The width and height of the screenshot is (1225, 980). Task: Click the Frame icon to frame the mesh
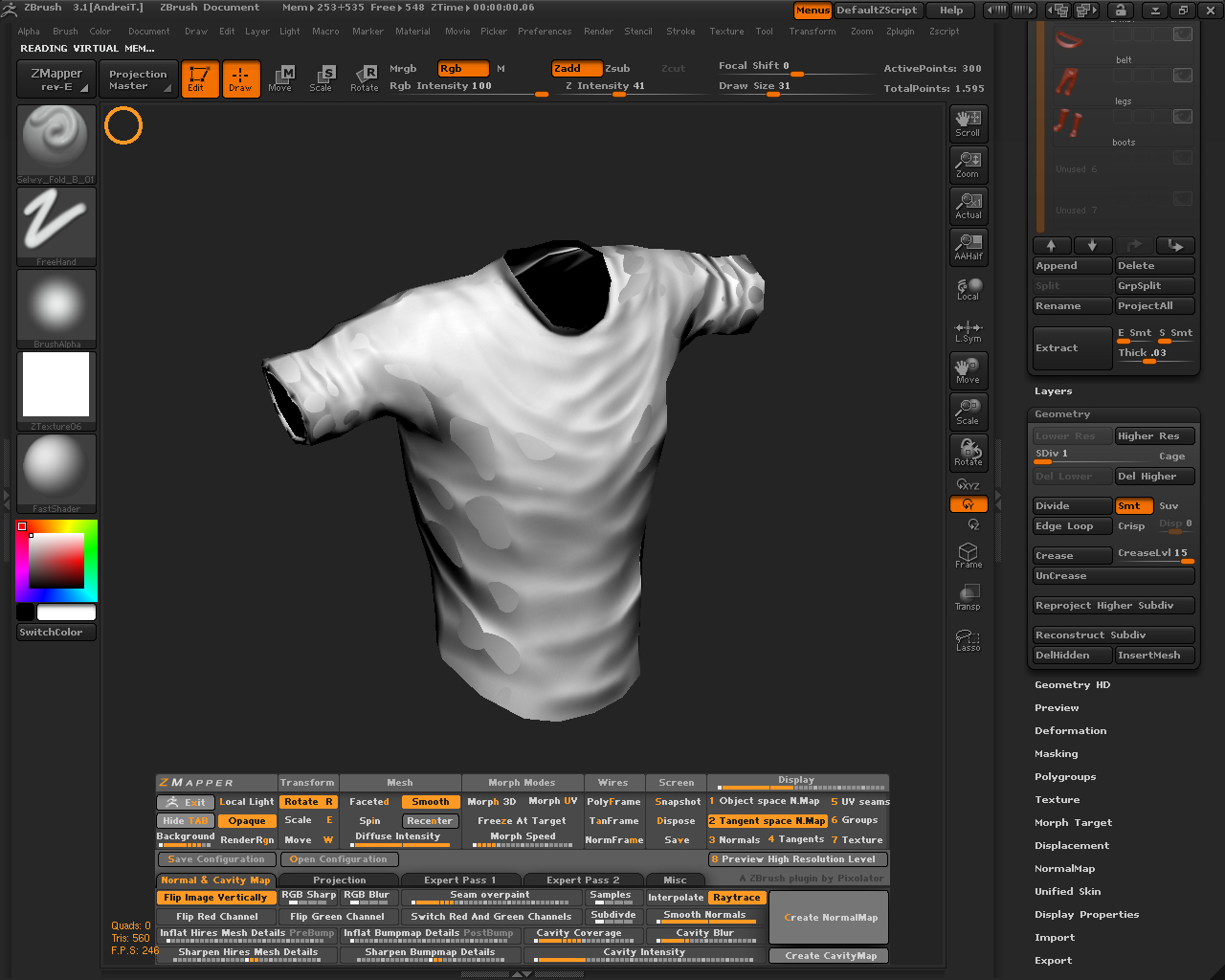(x=968, y=555)
